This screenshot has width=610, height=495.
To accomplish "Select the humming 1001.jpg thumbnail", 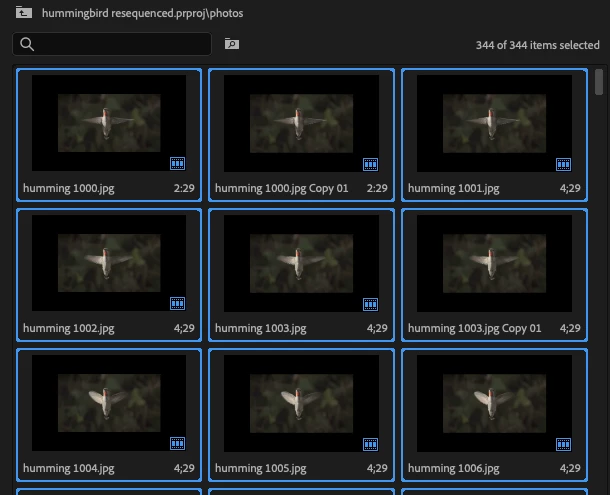I will [x=494, y=123].
